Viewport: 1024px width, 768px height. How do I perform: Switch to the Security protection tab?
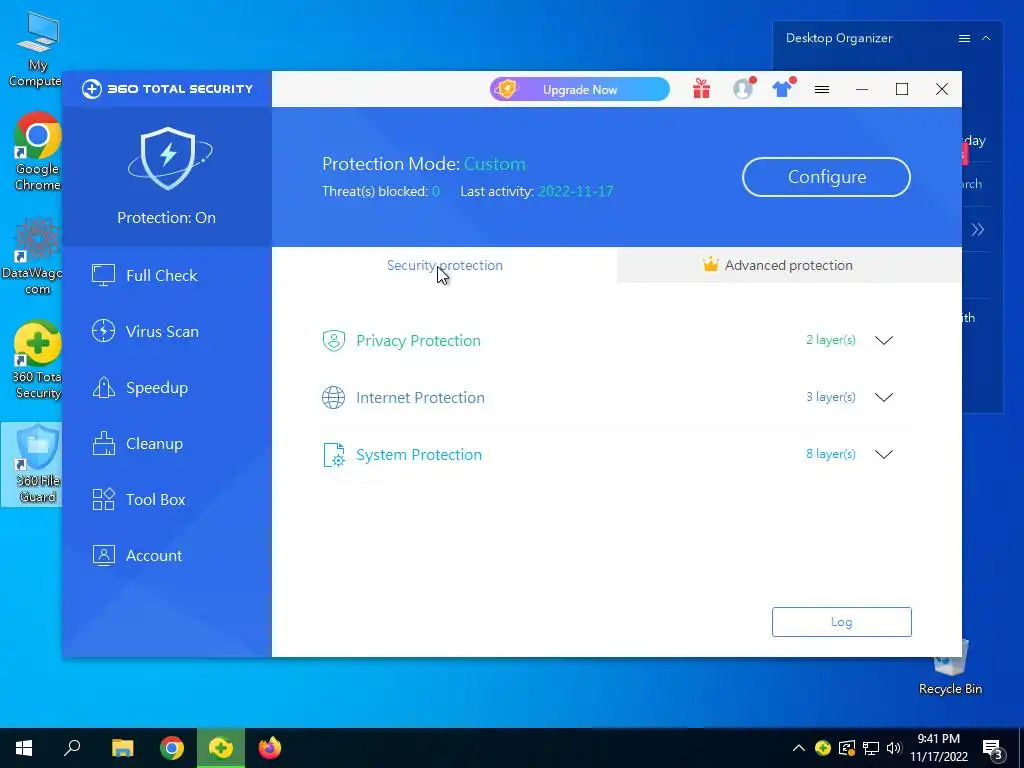pos(444,265)
